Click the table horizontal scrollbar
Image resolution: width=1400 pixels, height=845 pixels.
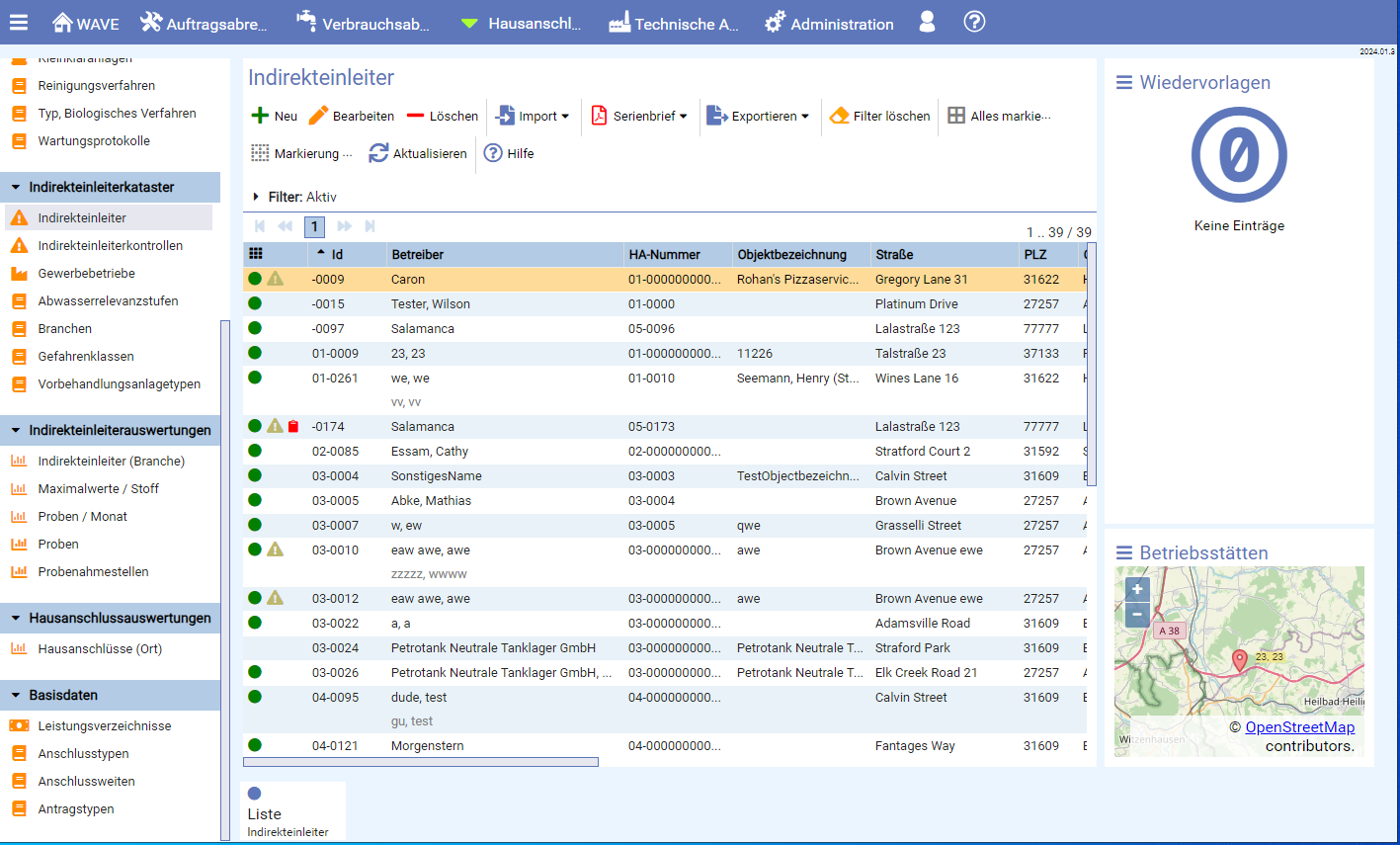(421, 762)
